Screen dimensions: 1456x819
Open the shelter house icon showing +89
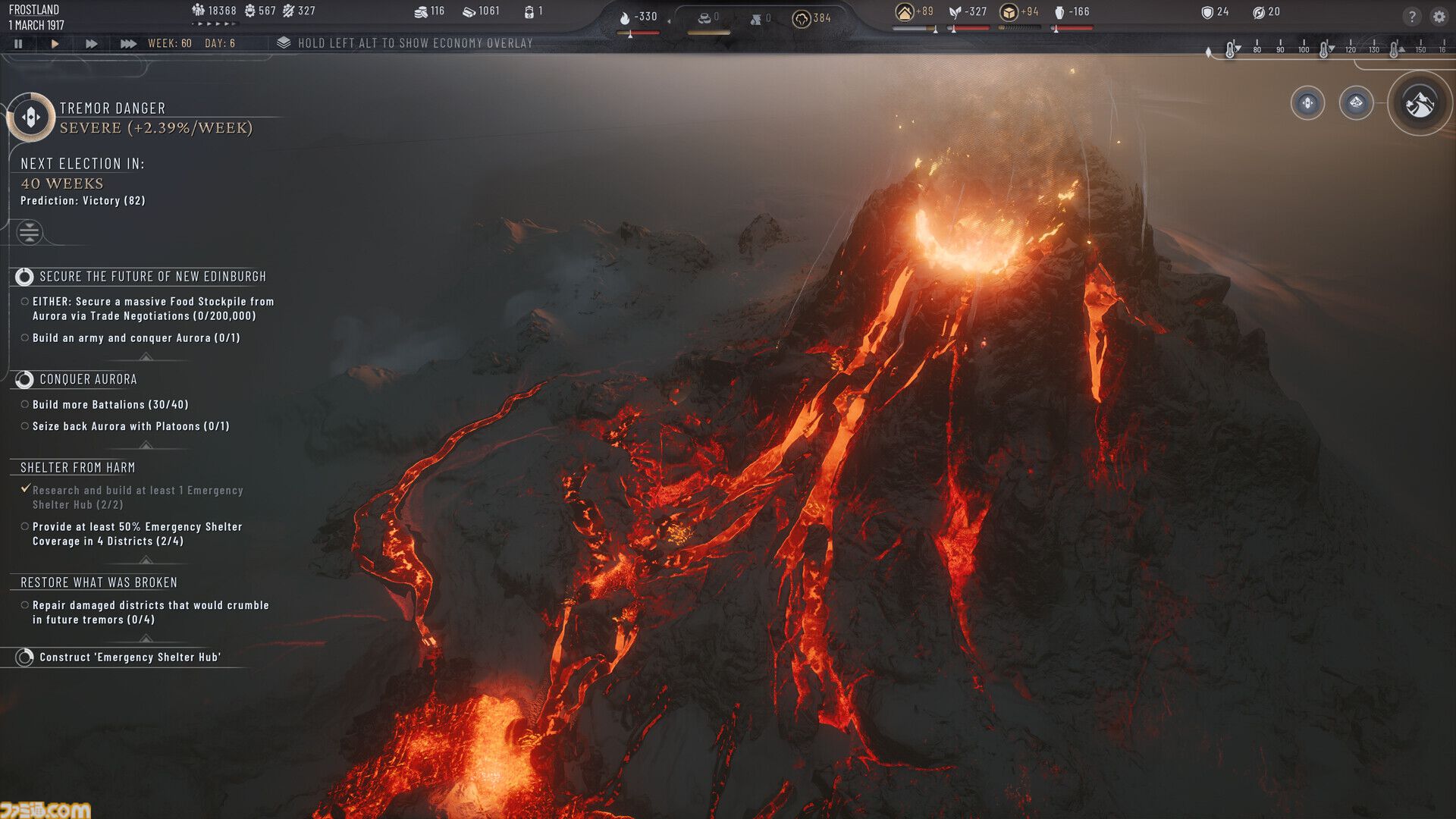[x=904, y=12]
